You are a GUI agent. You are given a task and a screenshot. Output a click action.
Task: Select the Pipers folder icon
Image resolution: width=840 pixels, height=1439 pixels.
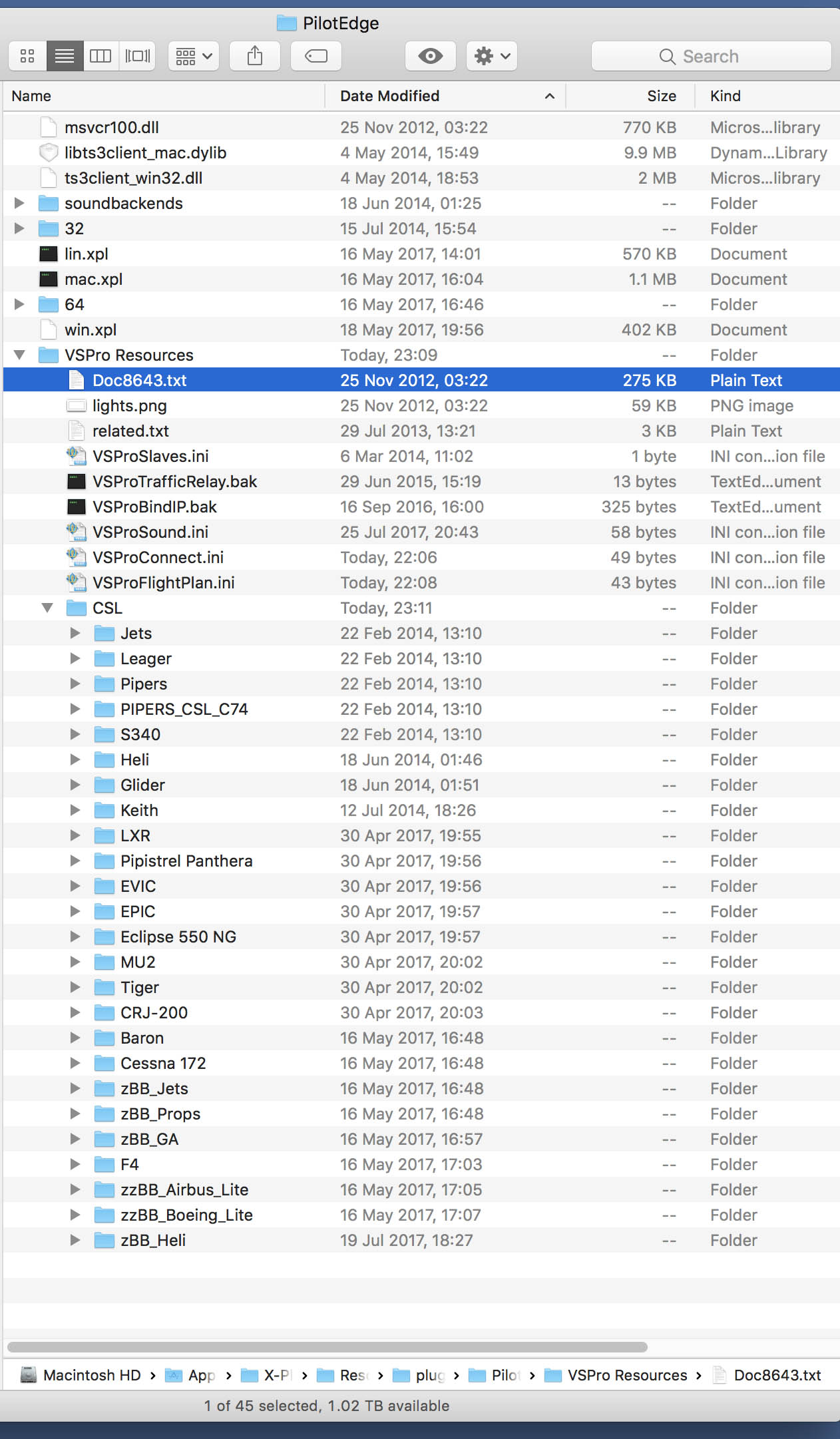[x=105, y=684]
